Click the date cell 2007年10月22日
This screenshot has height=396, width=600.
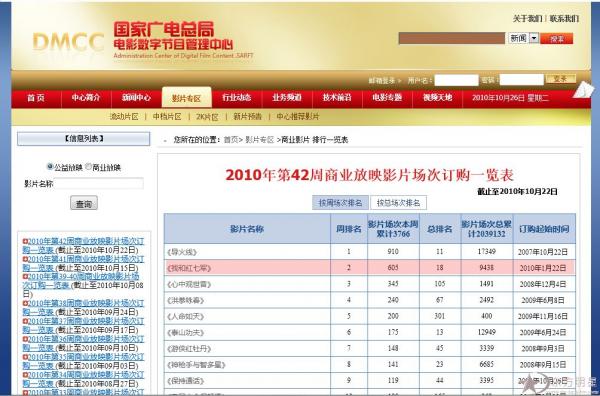tap(543, 252)
